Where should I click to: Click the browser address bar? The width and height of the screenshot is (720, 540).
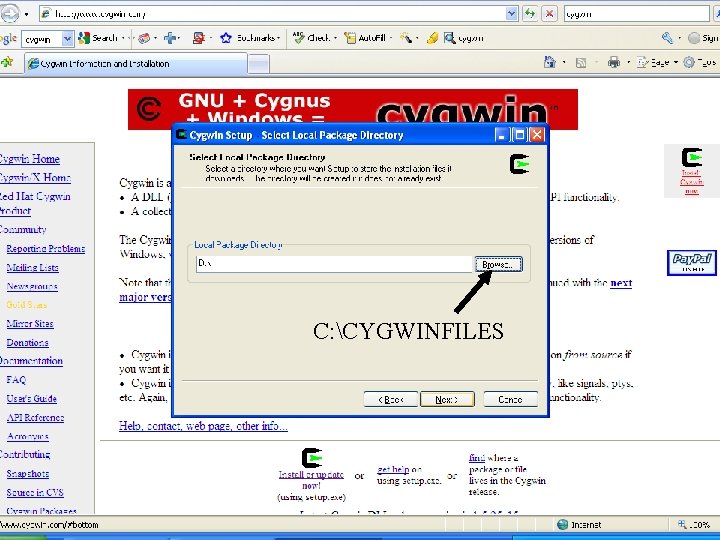point(273,14)
